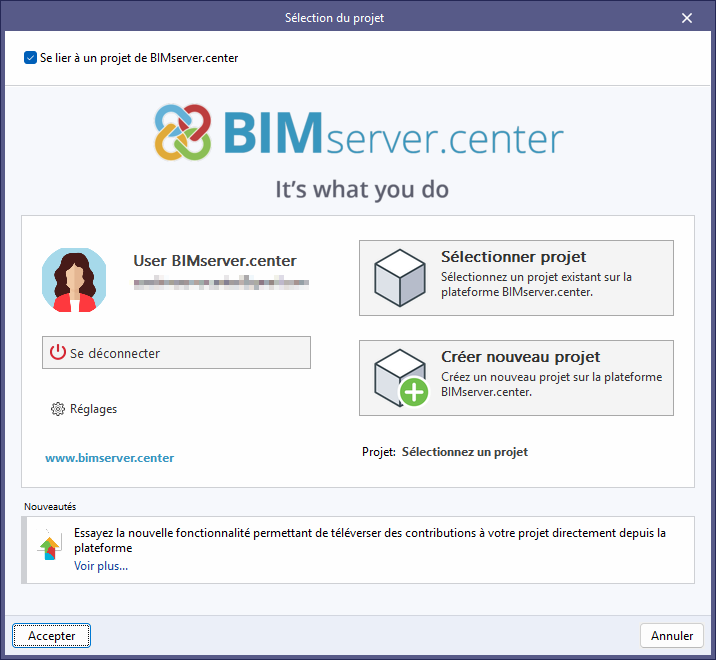Click the cube icon for Sélectionner projet
The width and height of the screenshot is (716, 660).
400,278
